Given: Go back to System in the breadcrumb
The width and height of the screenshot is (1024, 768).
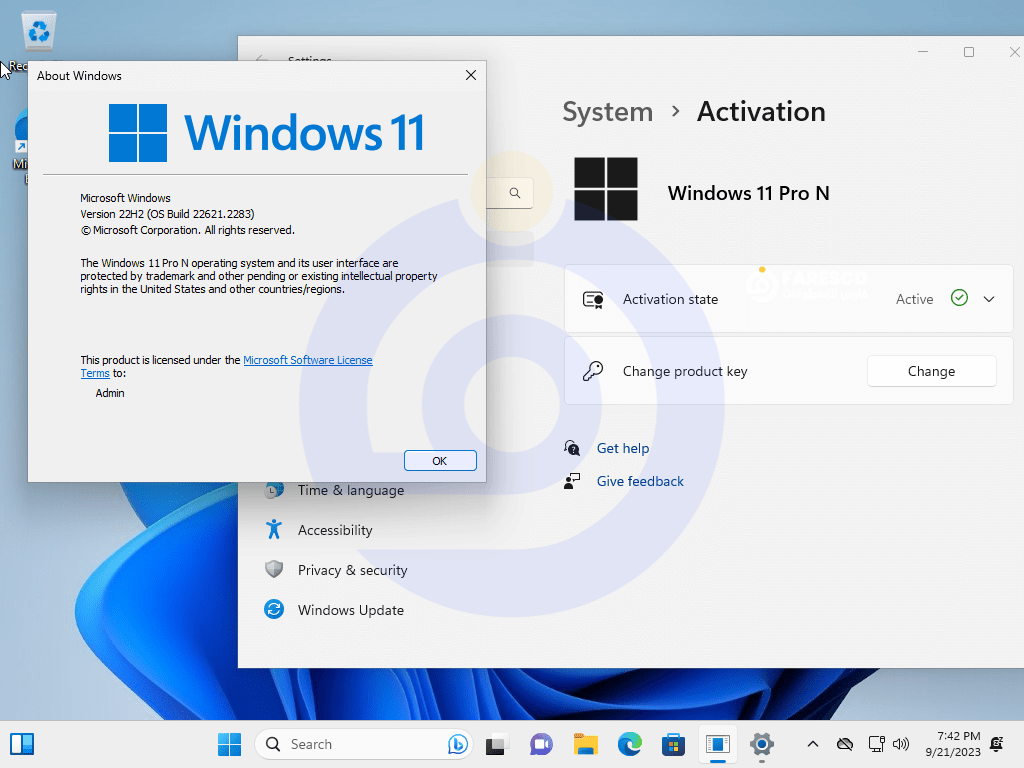Looking at the screenshot, I should pos(607,112).
